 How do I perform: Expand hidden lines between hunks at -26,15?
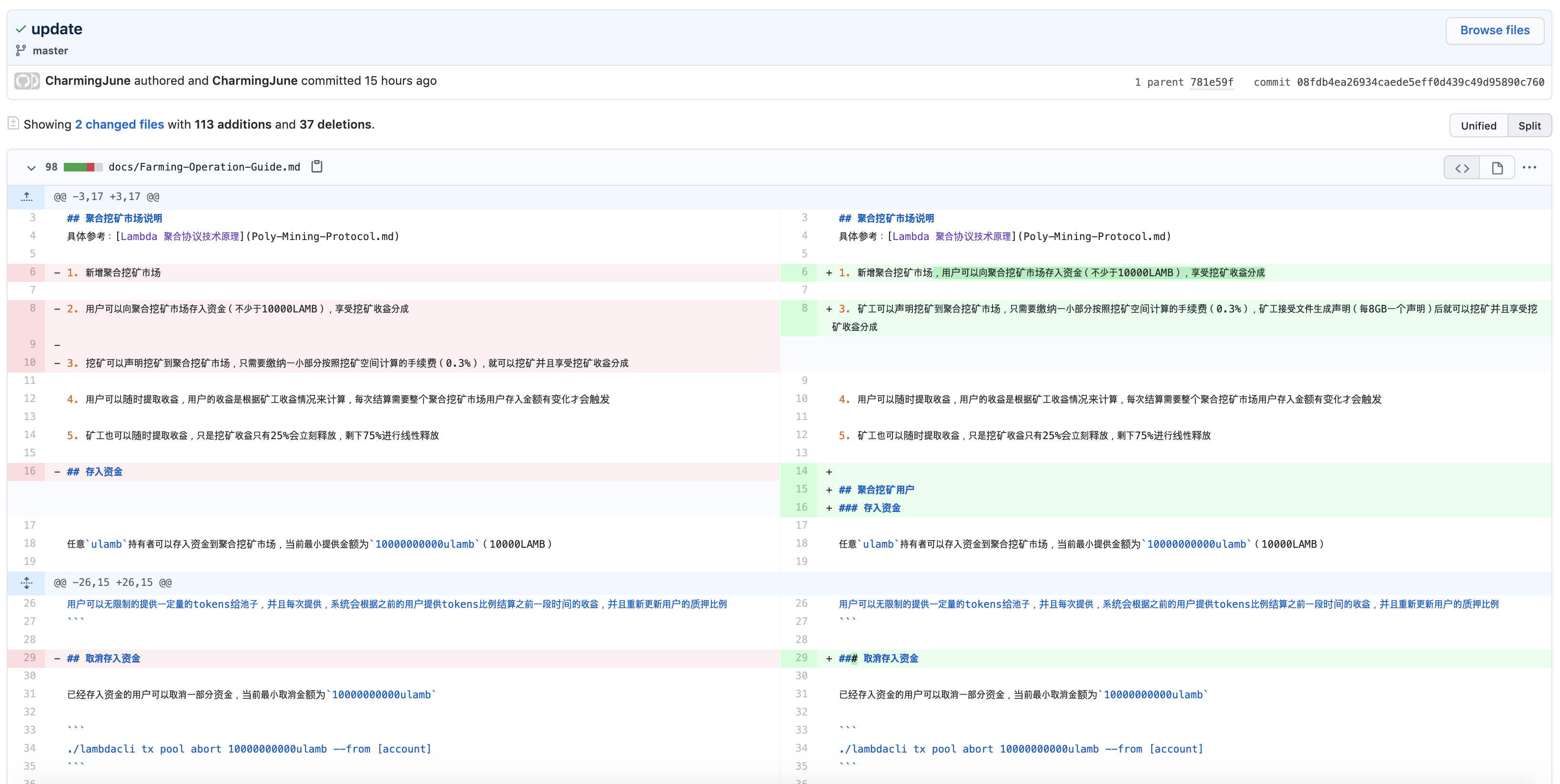click(27, 583)
